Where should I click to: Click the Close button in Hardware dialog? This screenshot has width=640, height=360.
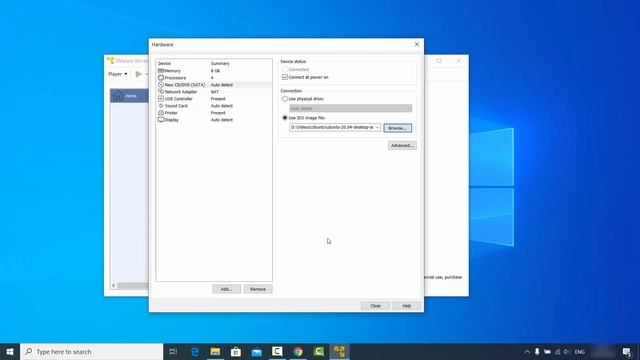tap(375, 306)
